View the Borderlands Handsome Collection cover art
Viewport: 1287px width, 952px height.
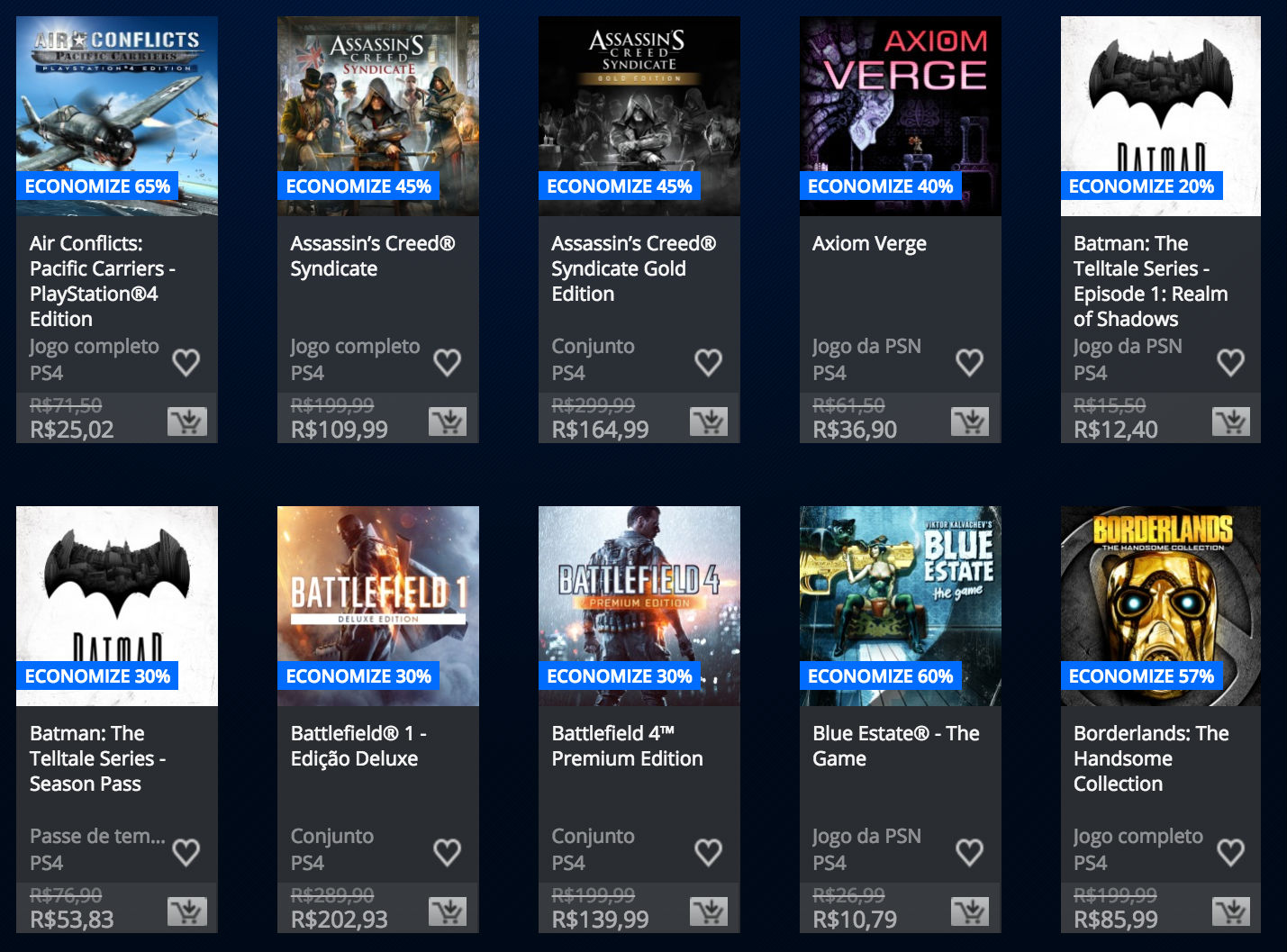pos(1161,606)
